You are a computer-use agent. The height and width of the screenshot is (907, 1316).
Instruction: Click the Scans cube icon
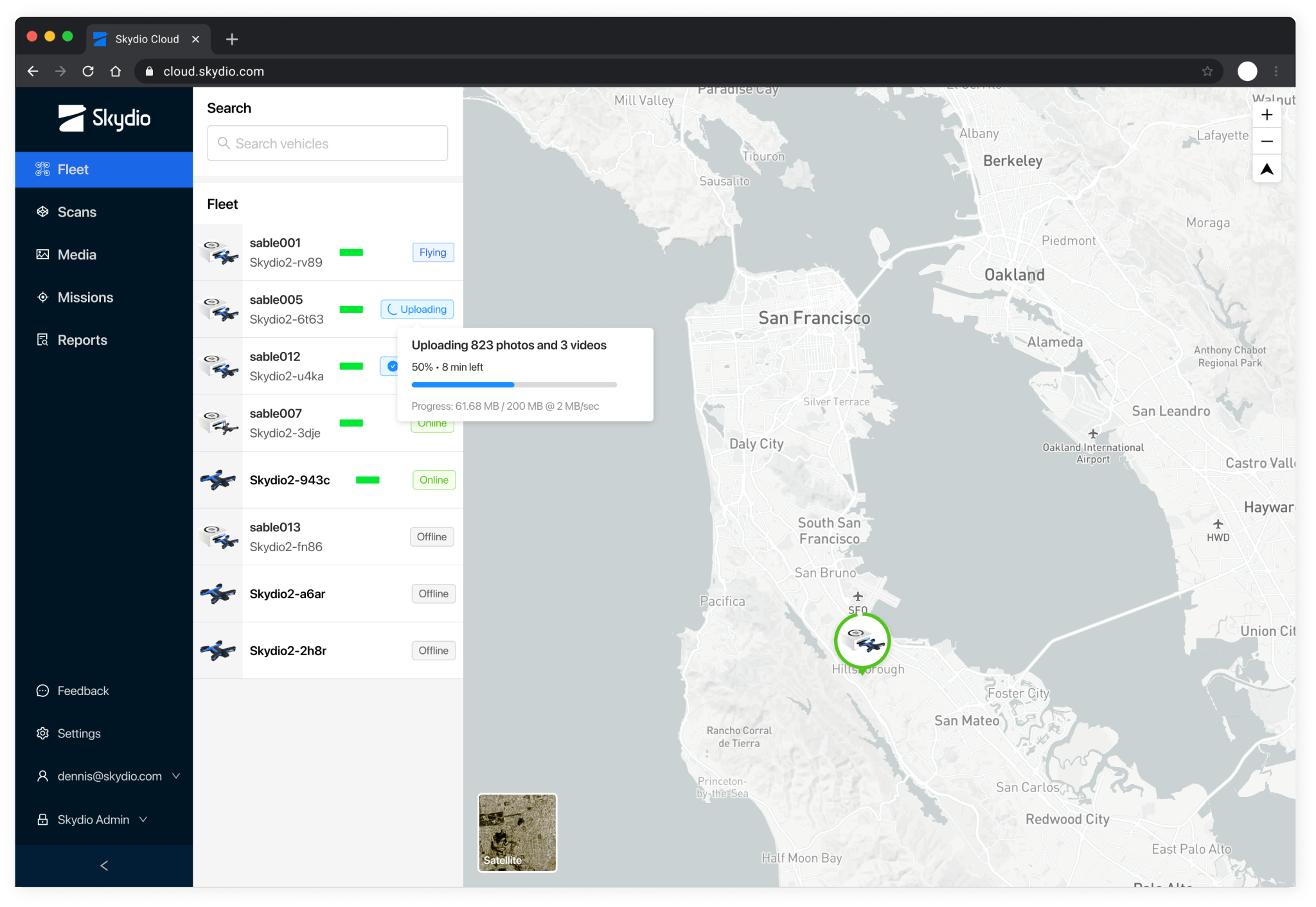[x=42, y=212]
